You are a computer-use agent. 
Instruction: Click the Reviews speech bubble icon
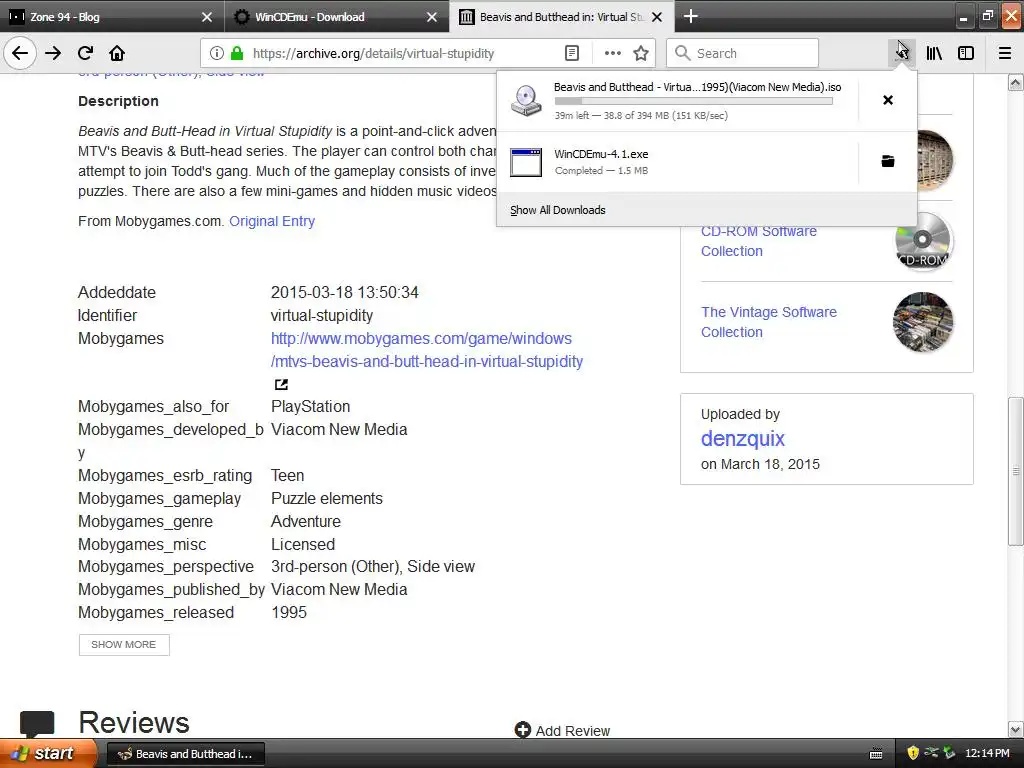tap(37, 724)
